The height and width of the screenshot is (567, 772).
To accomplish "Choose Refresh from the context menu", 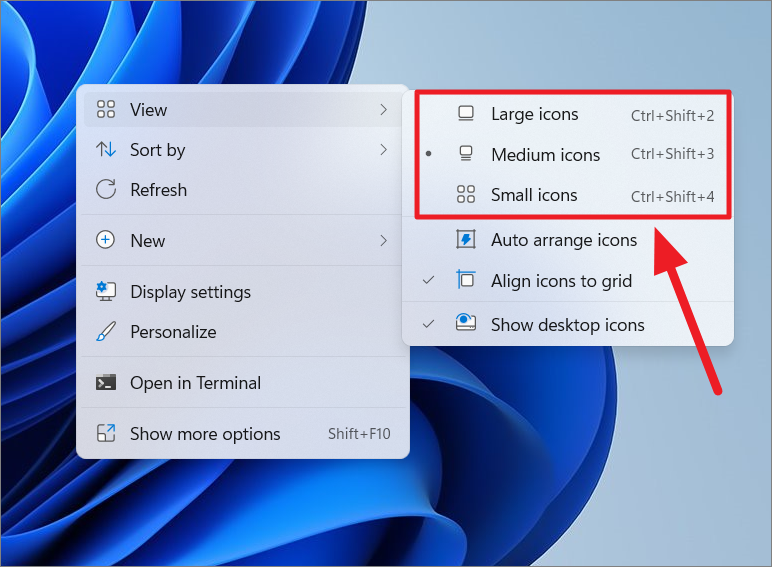I will [243, 189].
